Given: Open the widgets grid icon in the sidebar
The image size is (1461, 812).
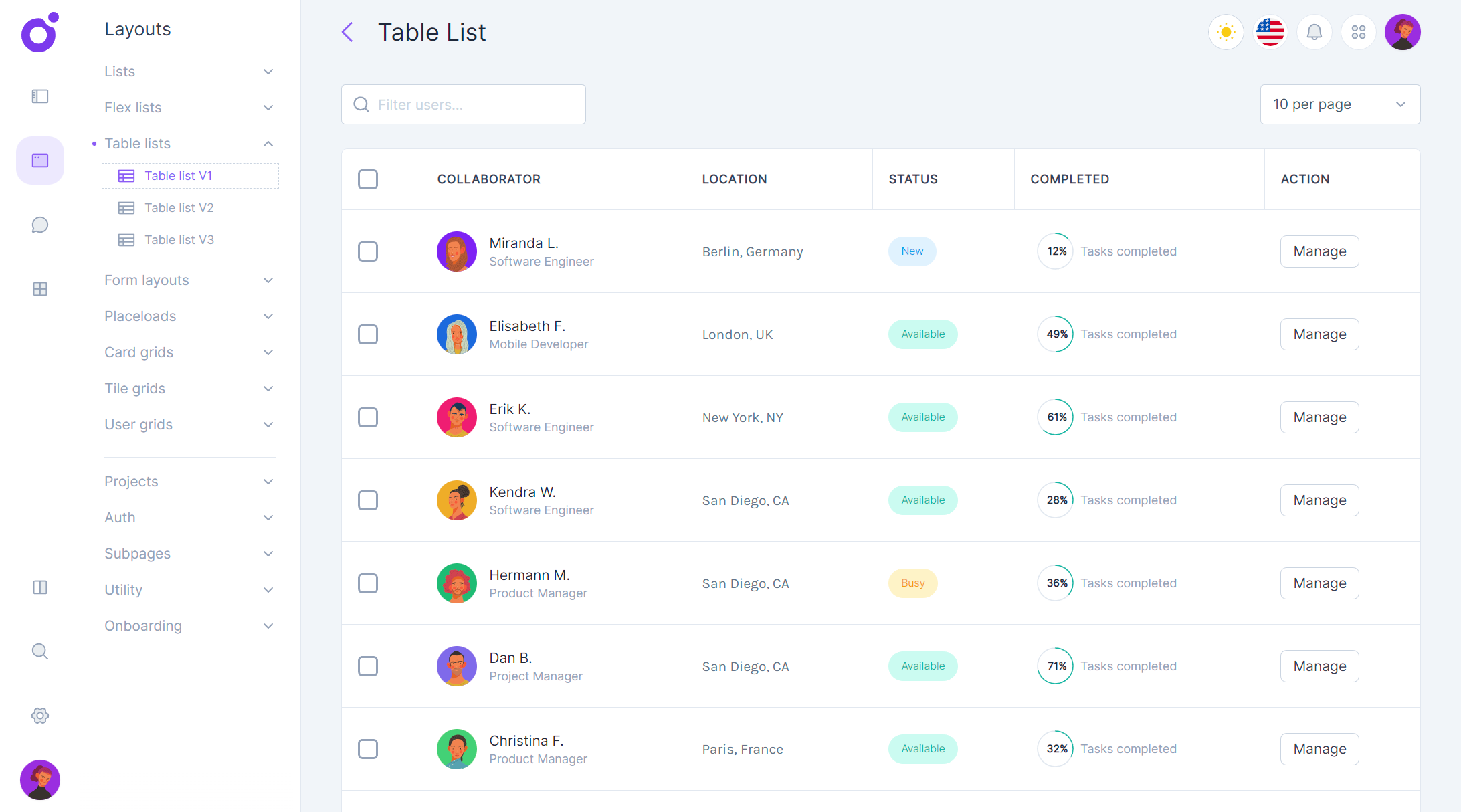Looking at the screenshot, I should 39,289.
